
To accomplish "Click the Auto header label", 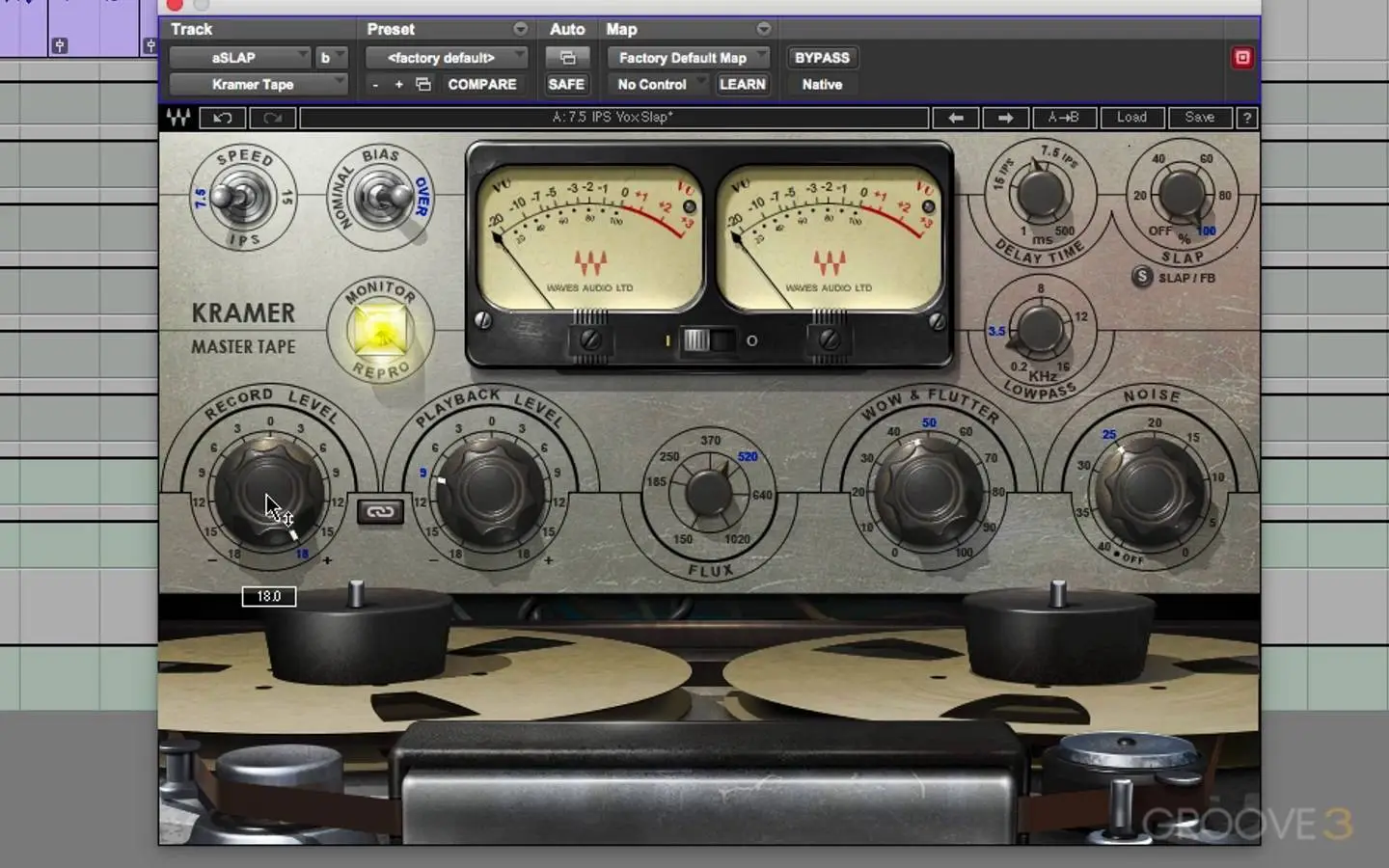I will click(x=567, y=29).
